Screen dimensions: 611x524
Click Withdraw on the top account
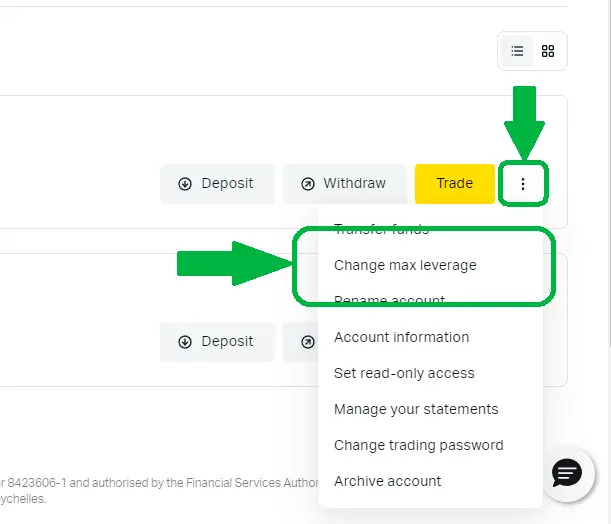[x=344, y=184]
